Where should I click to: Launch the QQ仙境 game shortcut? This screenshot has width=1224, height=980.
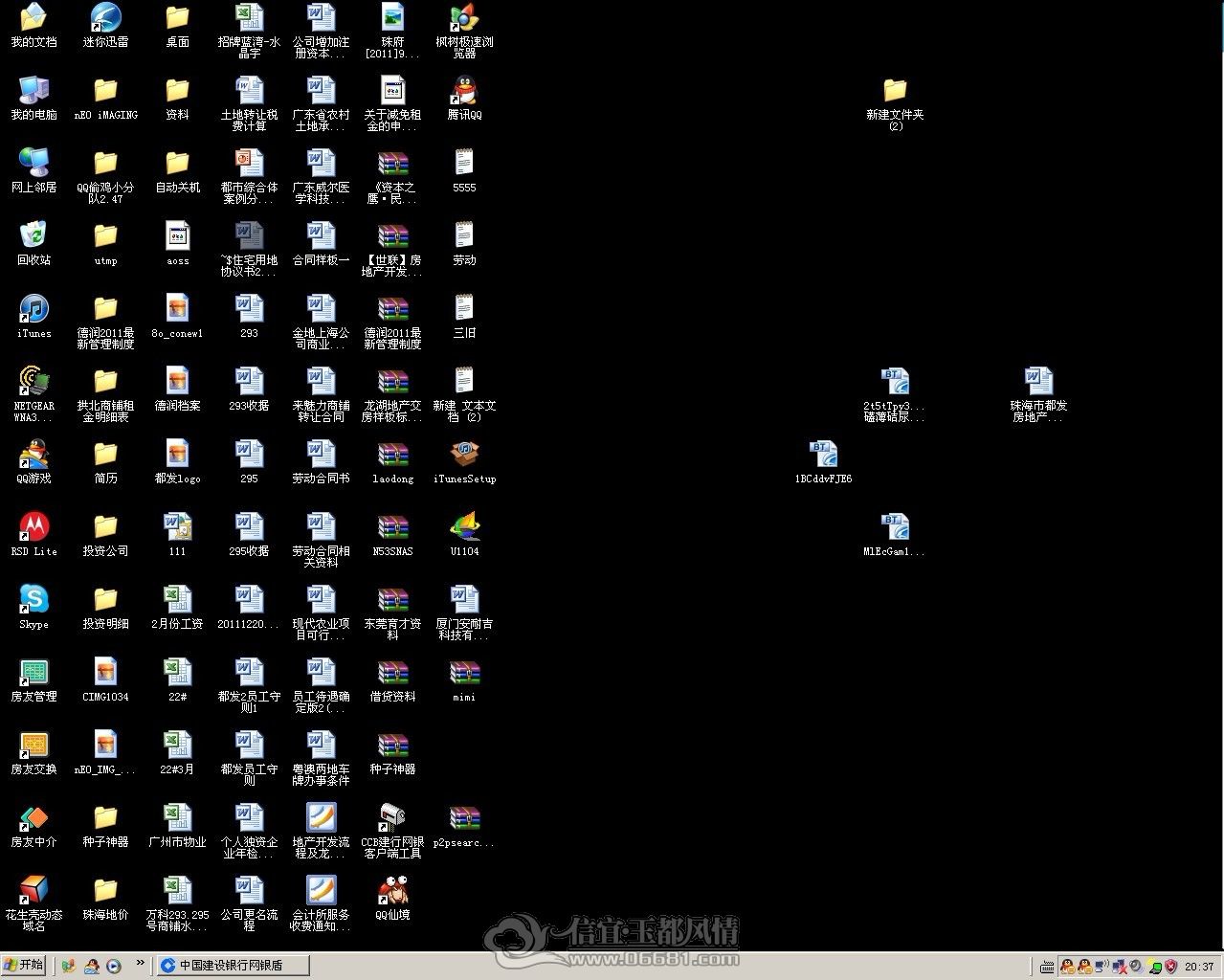pos(392,898)
